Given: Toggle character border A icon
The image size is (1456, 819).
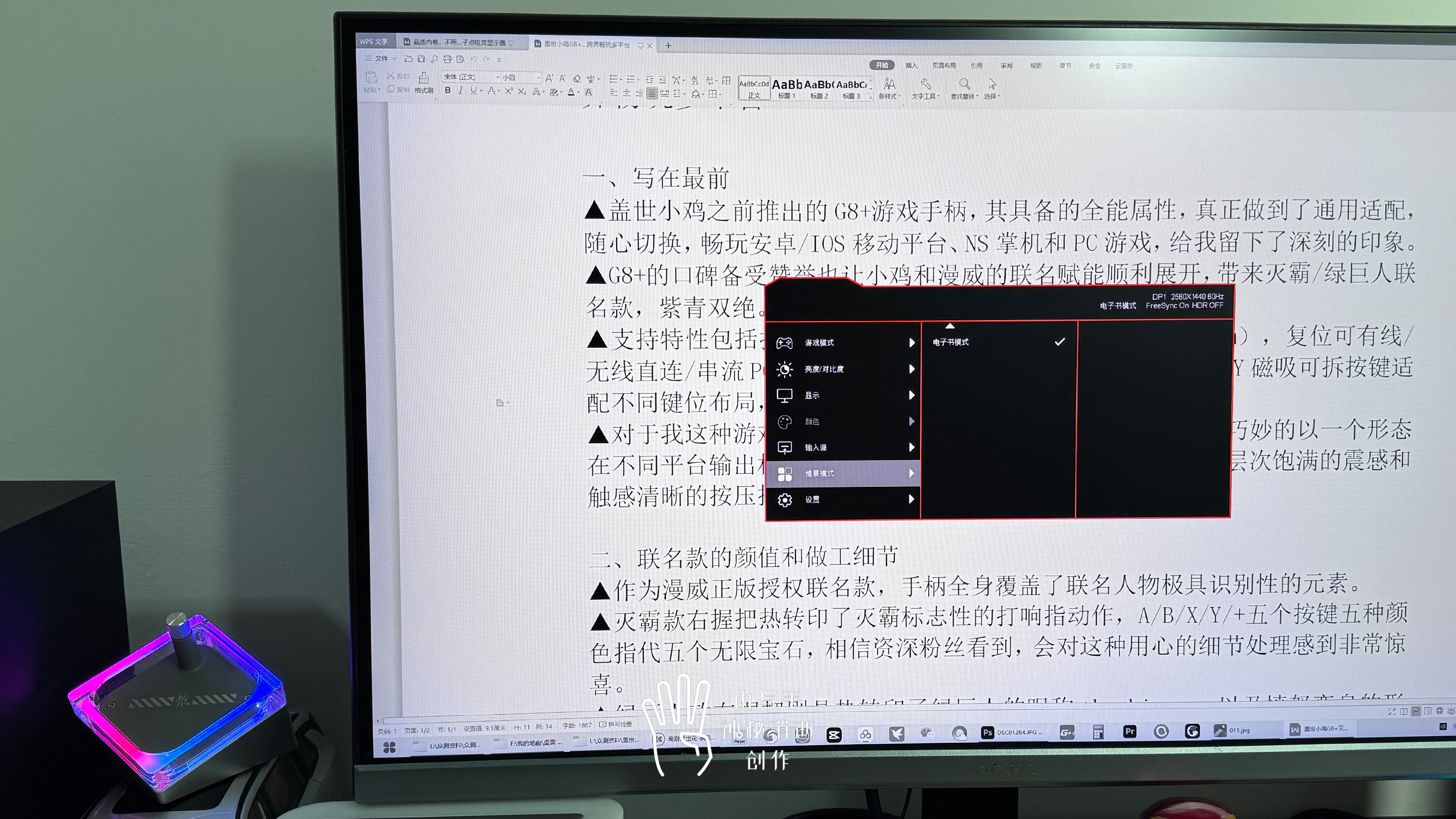Looking at the screenshot, I should point(588,92).
